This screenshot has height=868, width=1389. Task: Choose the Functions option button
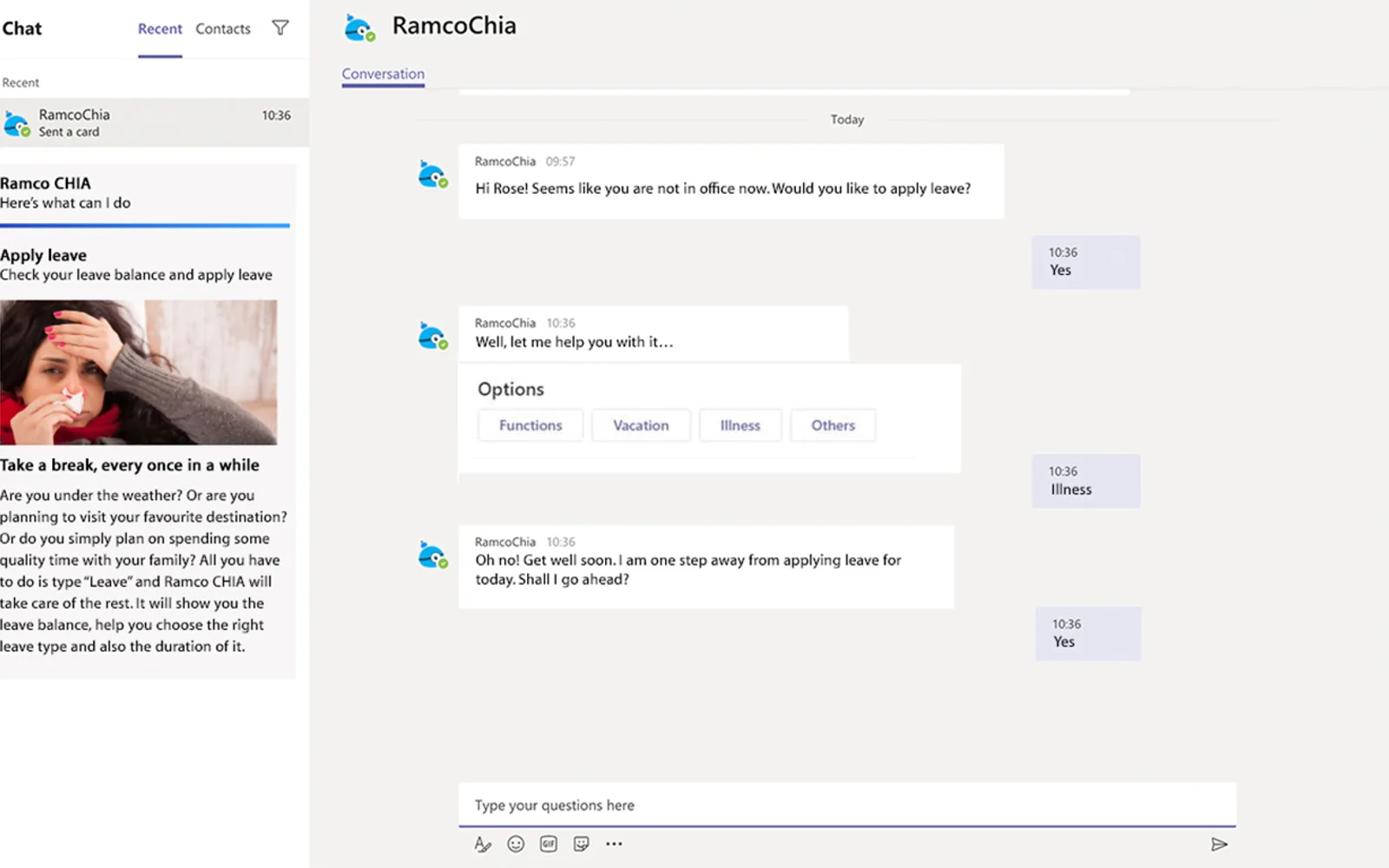click(530, 425)
